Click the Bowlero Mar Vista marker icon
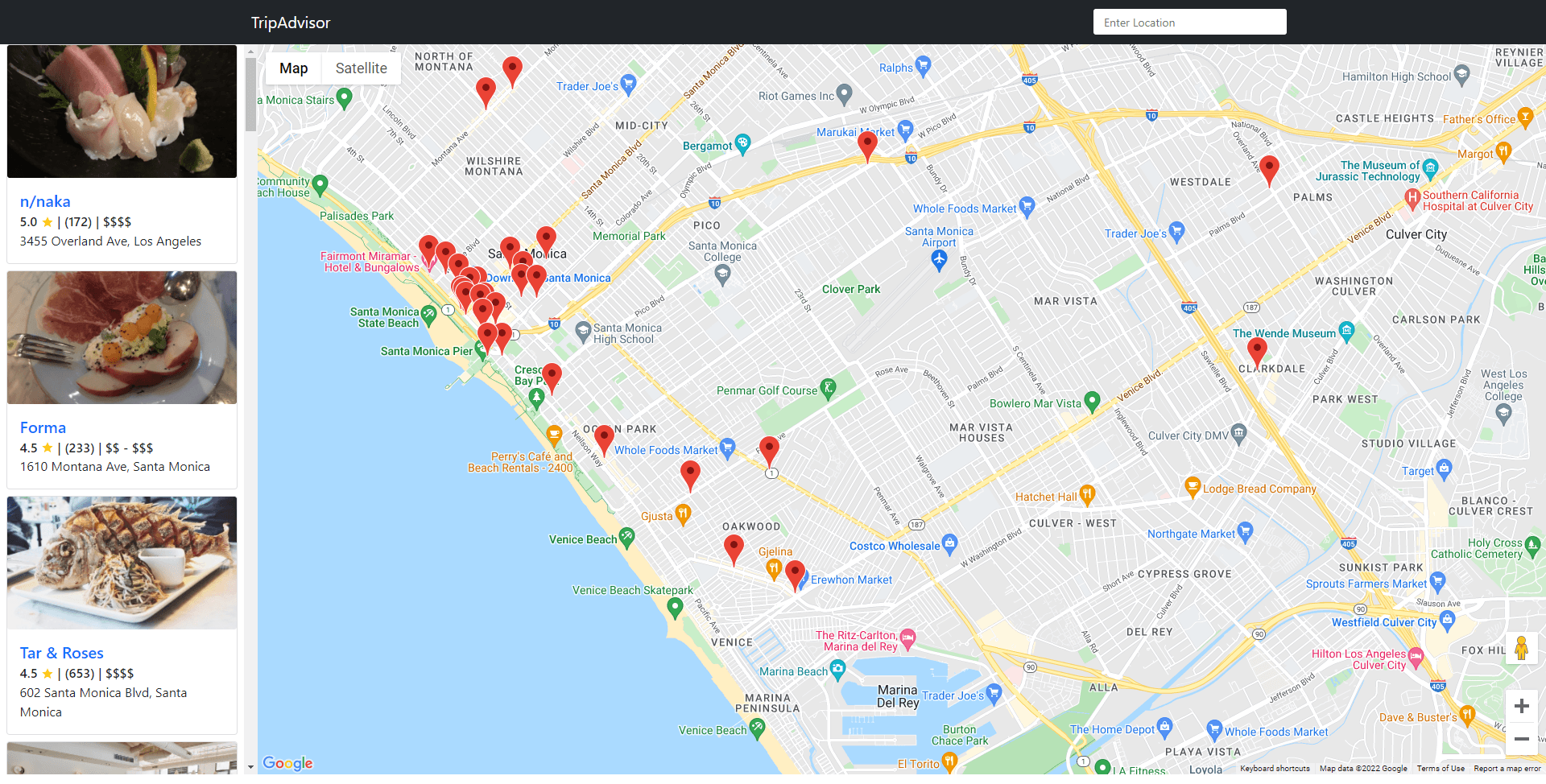Screen dimensions: 1546x784 (x=1092, y=402)
